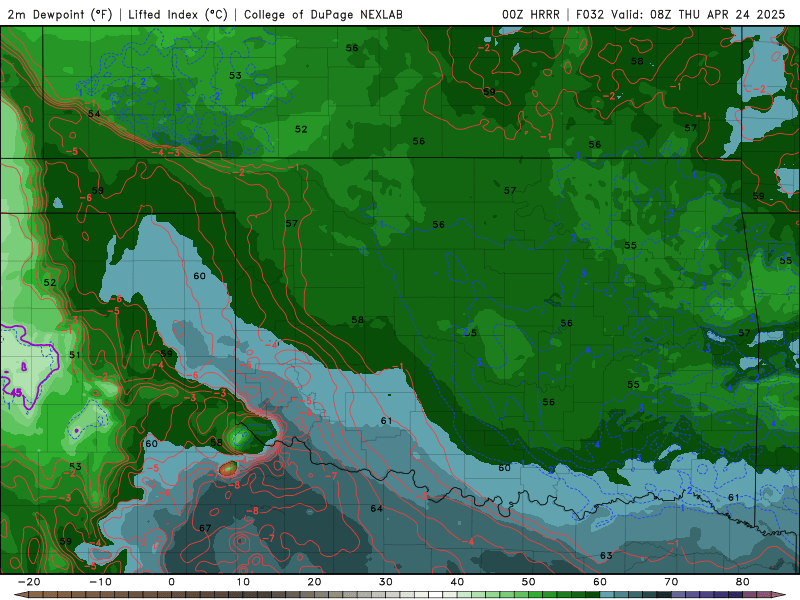The width and height of the screenshot is (800, 600).
Task: Click the purple 45 contour label
Action: [16, 392]
